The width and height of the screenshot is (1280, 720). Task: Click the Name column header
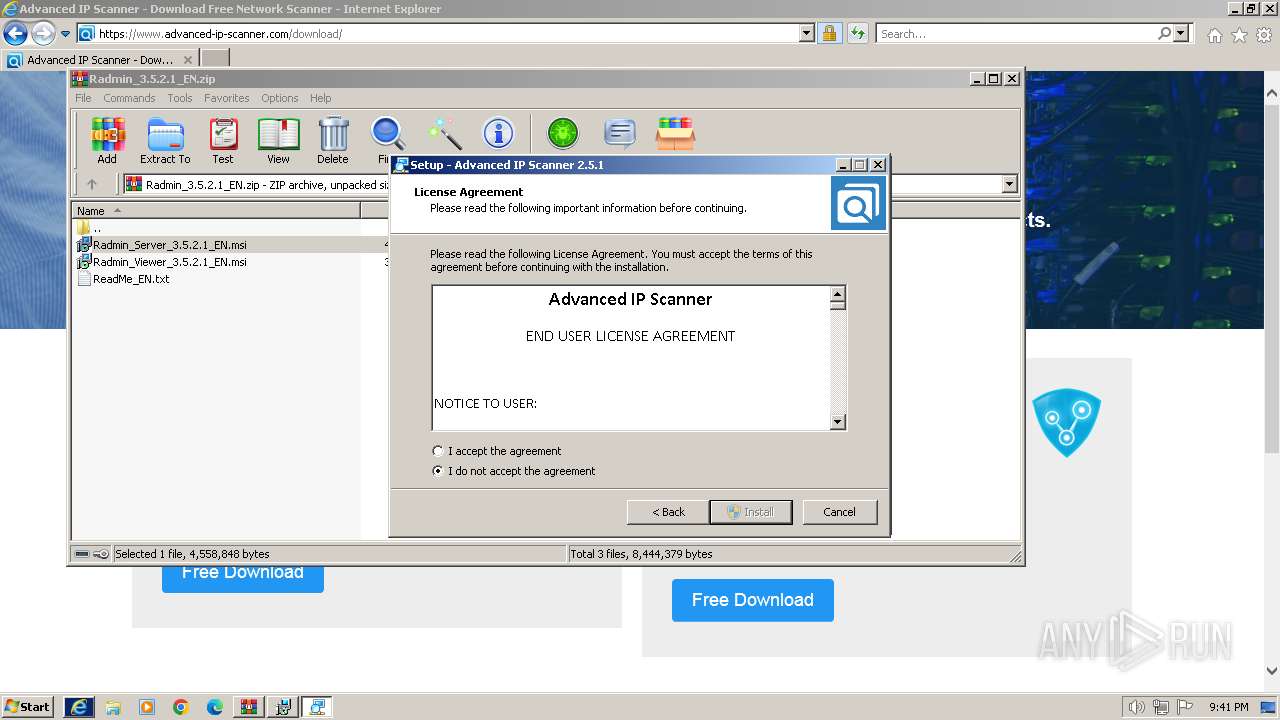(216, 210)
